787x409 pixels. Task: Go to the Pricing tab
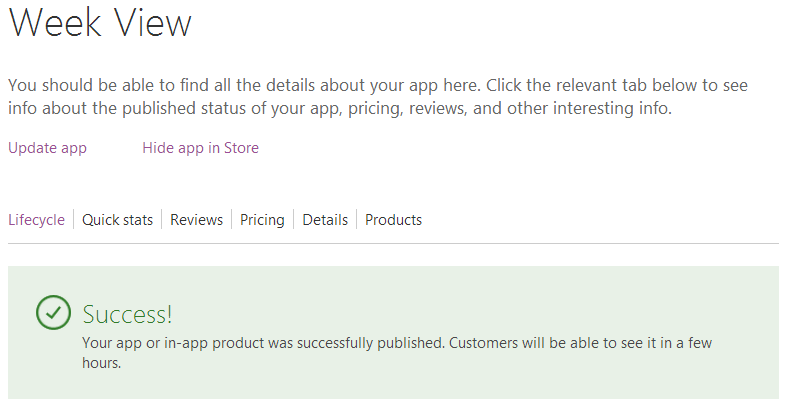(x=262, y=220)
